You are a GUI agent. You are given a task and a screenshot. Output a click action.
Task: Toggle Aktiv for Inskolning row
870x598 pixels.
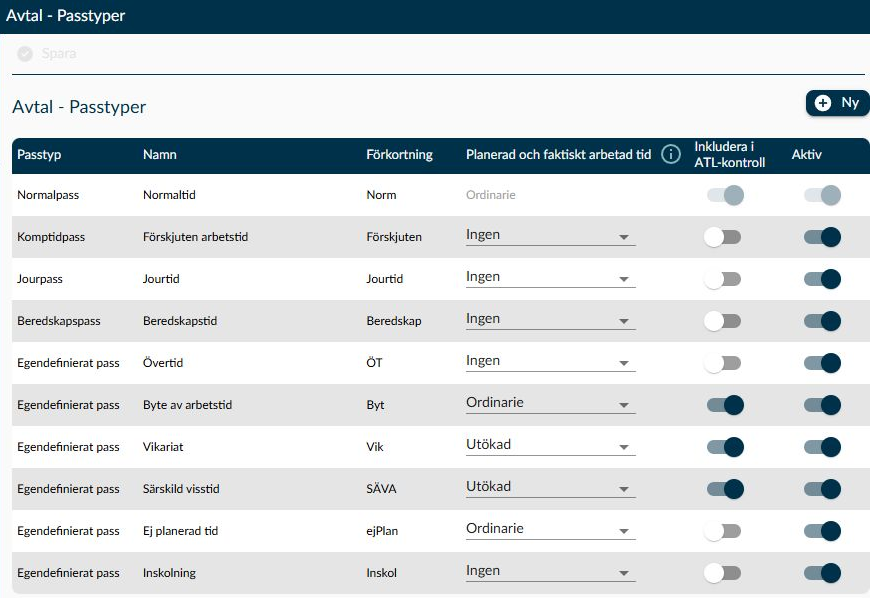pyautogui.click(x=822, y=573)
